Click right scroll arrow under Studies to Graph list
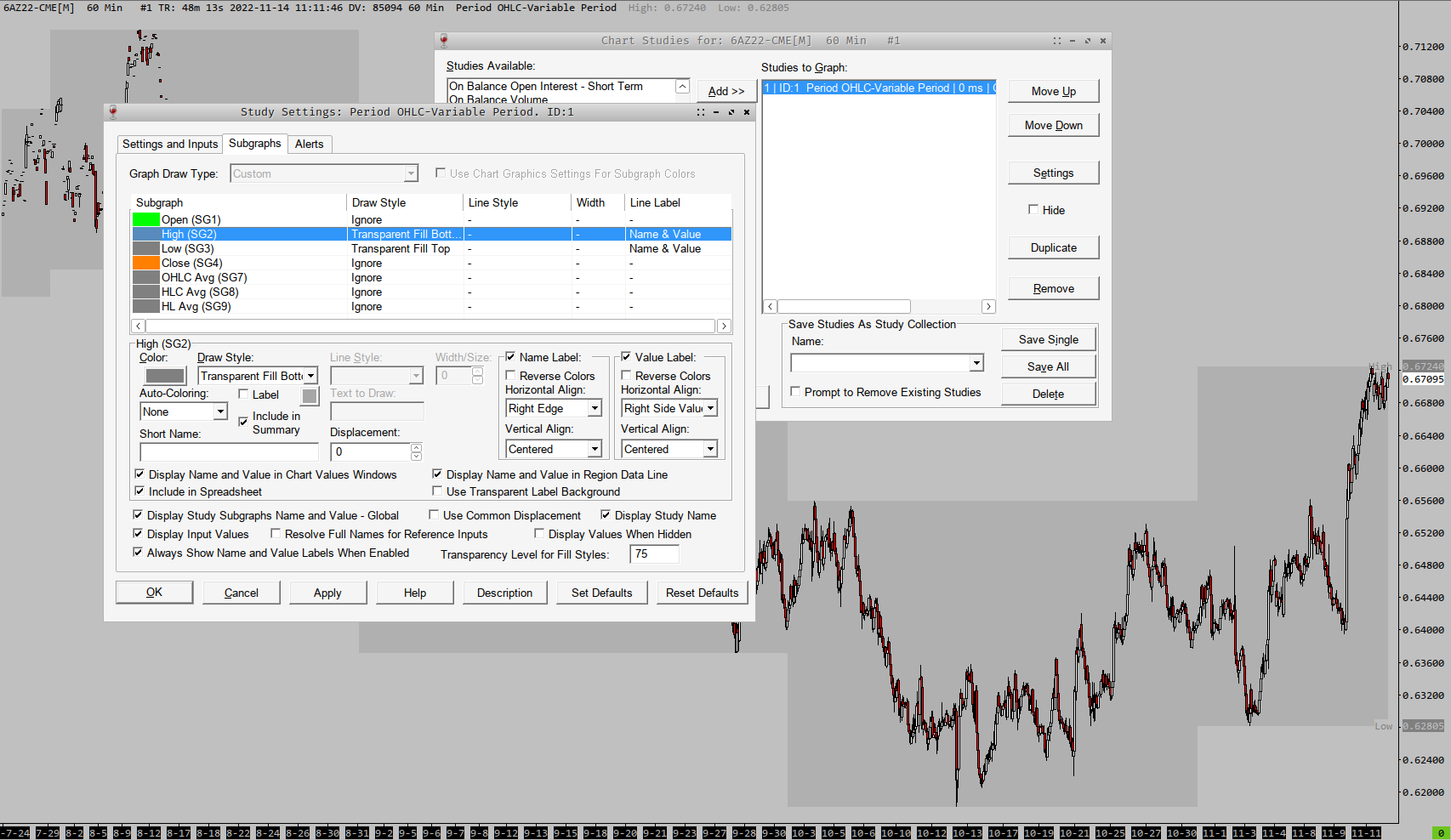The image size is (1451, 840). tap(988, 306)
